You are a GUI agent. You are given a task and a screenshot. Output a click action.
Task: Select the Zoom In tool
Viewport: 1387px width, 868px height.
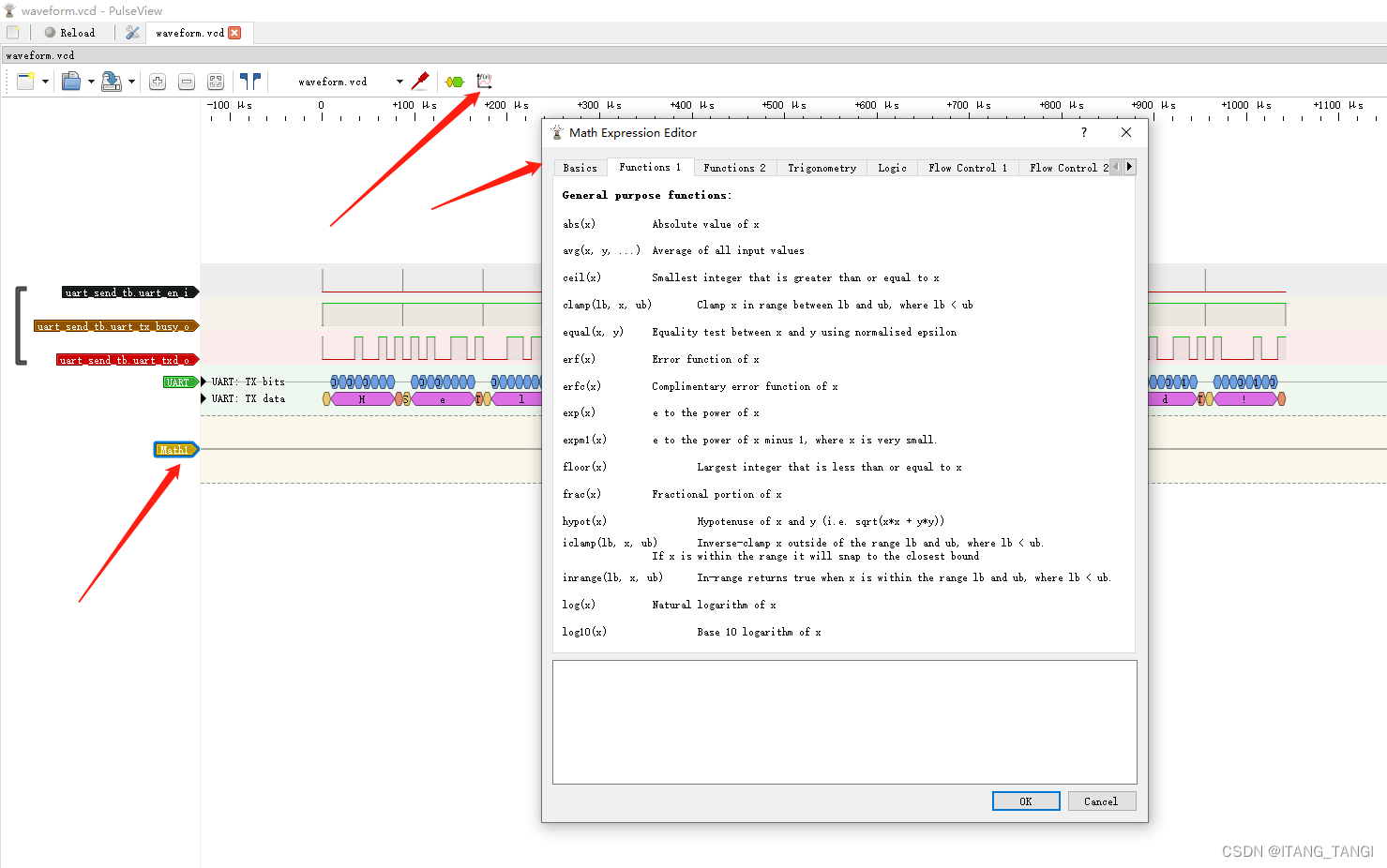[x=157, y=82]
